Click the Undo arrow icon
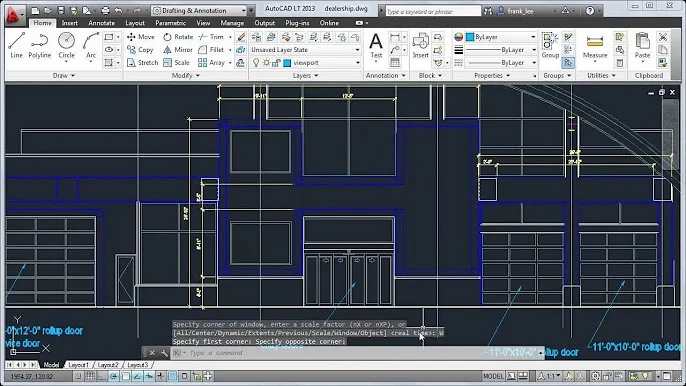Viewport: 686px width, 386px height. click(119, 10)
